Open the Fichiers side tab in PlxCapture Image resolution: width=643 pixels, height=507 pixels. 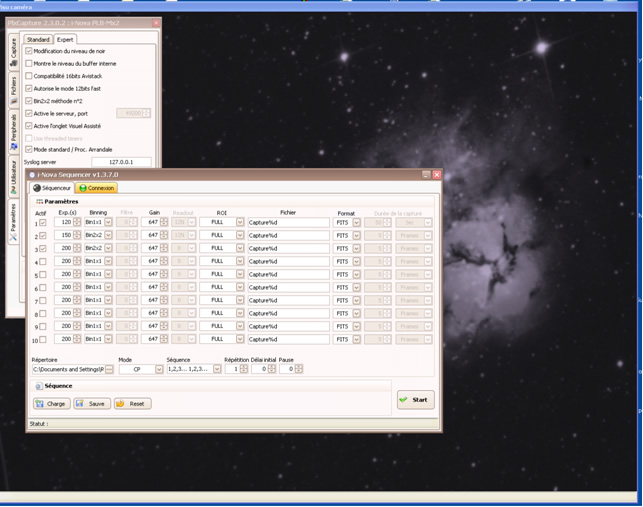[14, 90]
